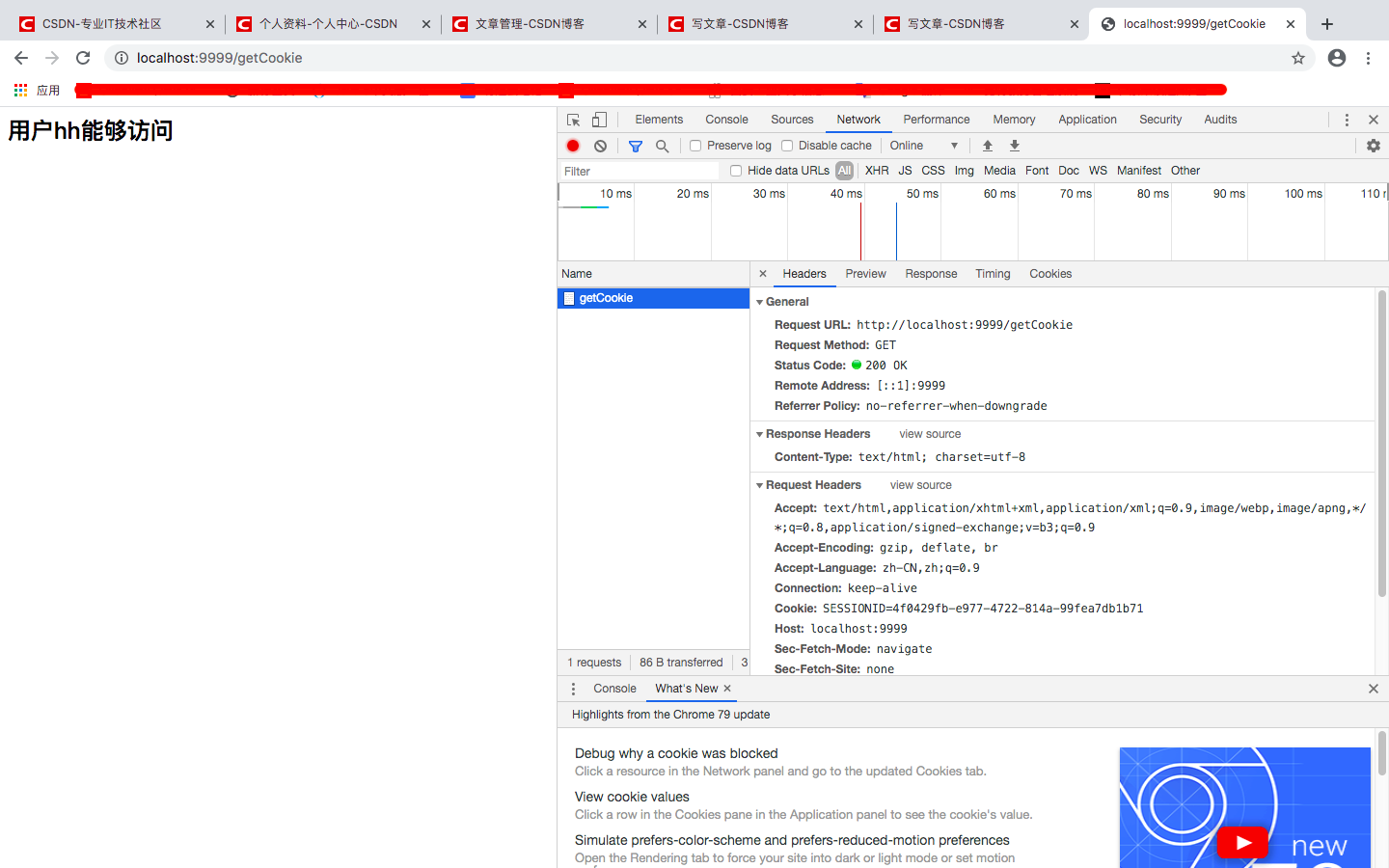View the site information icon in the address bar

coord(122,58)
